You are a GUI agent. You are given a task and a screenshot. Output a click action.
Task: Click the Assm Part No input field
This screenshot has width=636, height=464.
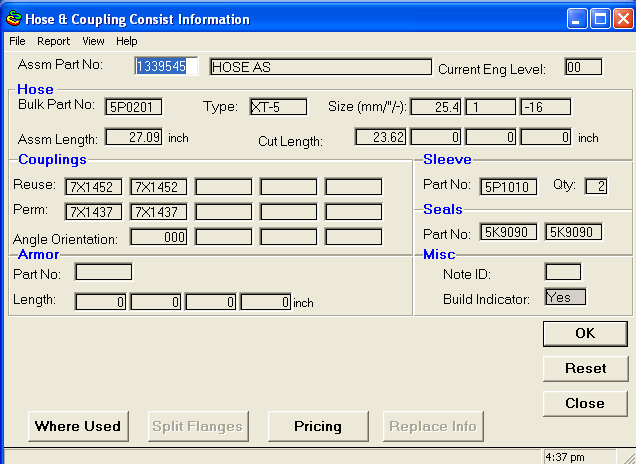[x=166, y=67]
